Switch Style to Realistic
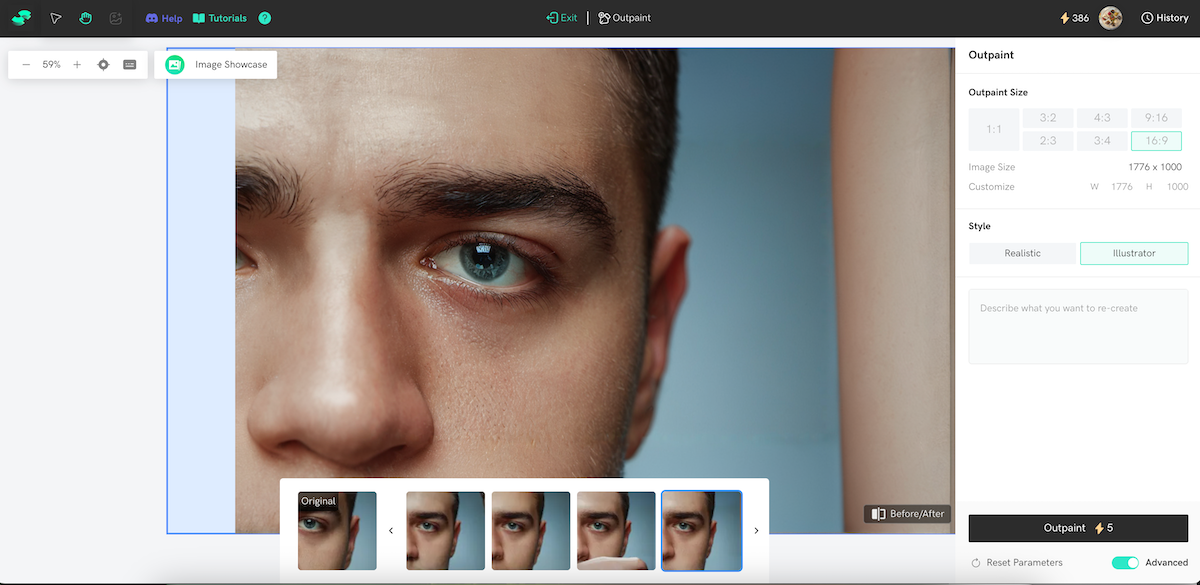 (1022, 253)
